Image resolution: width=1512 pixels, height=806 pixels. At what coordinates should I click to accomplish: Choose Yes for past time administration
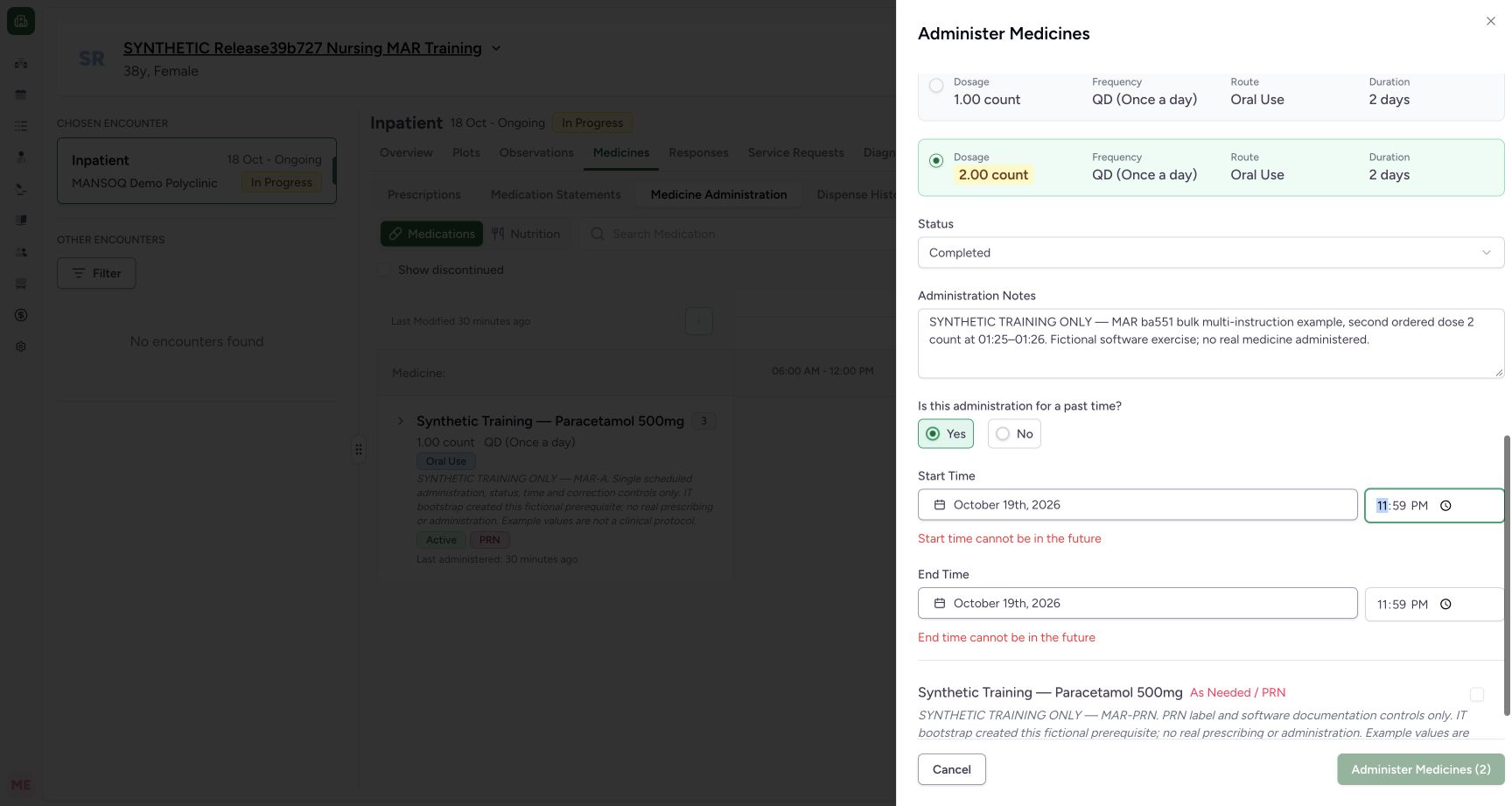pos(946,434)
